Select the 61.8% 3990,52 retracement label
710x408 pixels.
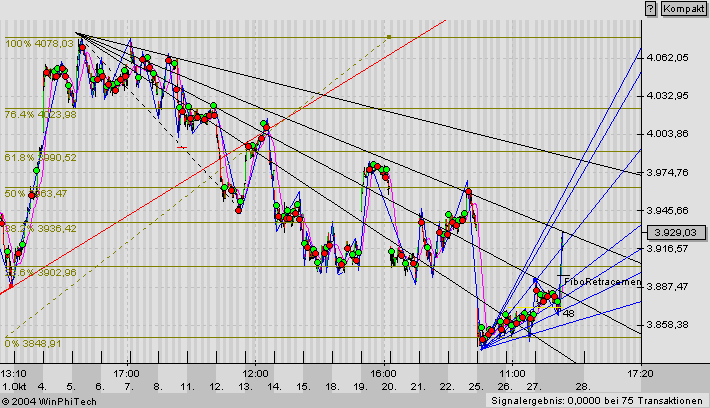tap(40, 158)
